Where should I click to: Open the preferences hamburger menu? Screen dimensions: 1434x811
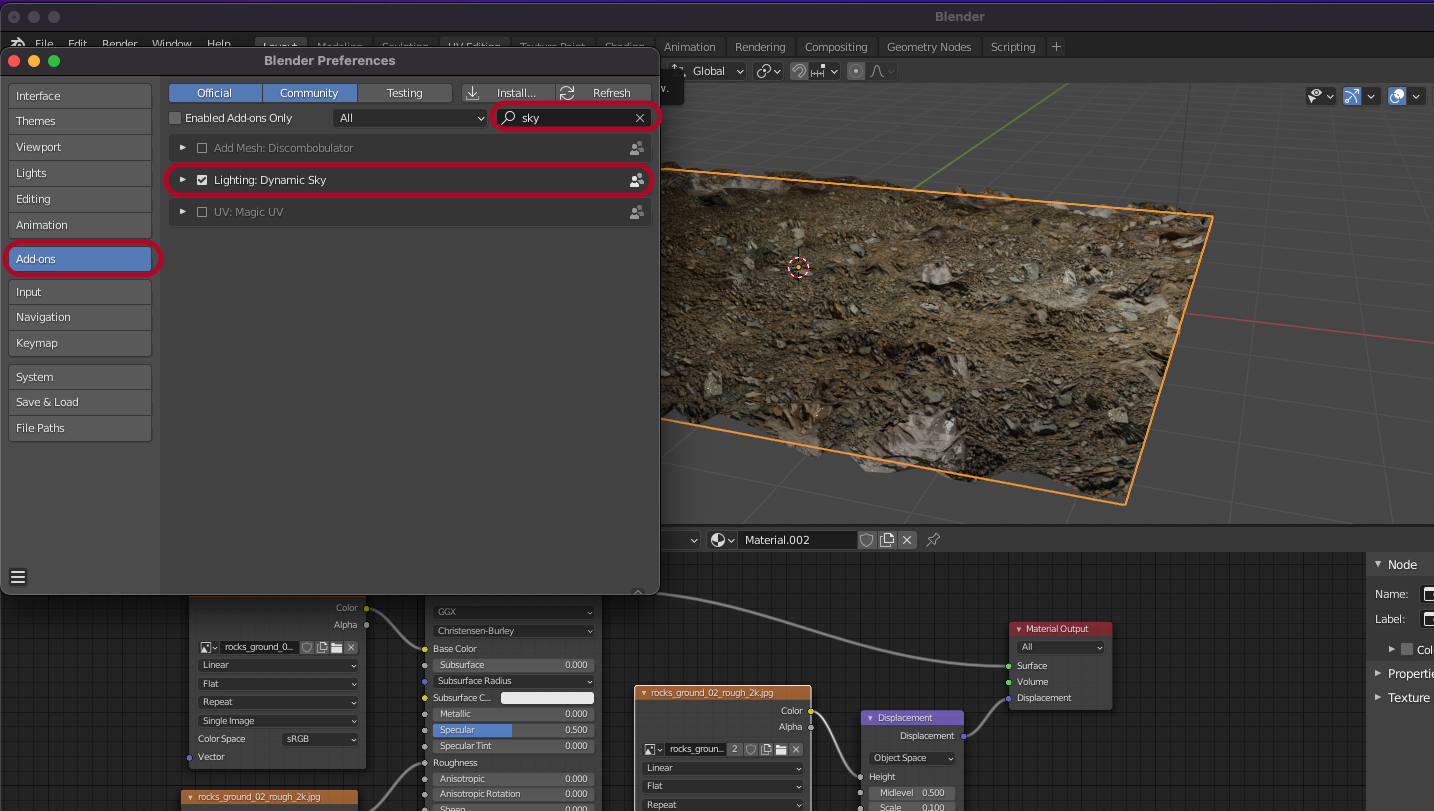(x=18, y=577)
